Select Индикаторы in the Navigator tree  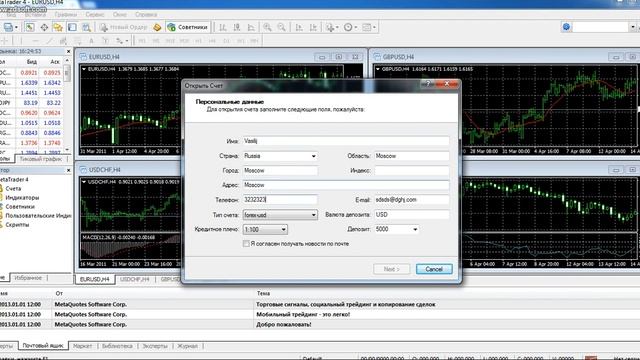22,198
